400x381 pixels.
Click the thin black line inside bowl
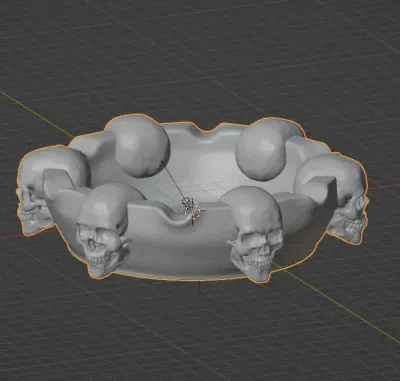click(173, 180)
